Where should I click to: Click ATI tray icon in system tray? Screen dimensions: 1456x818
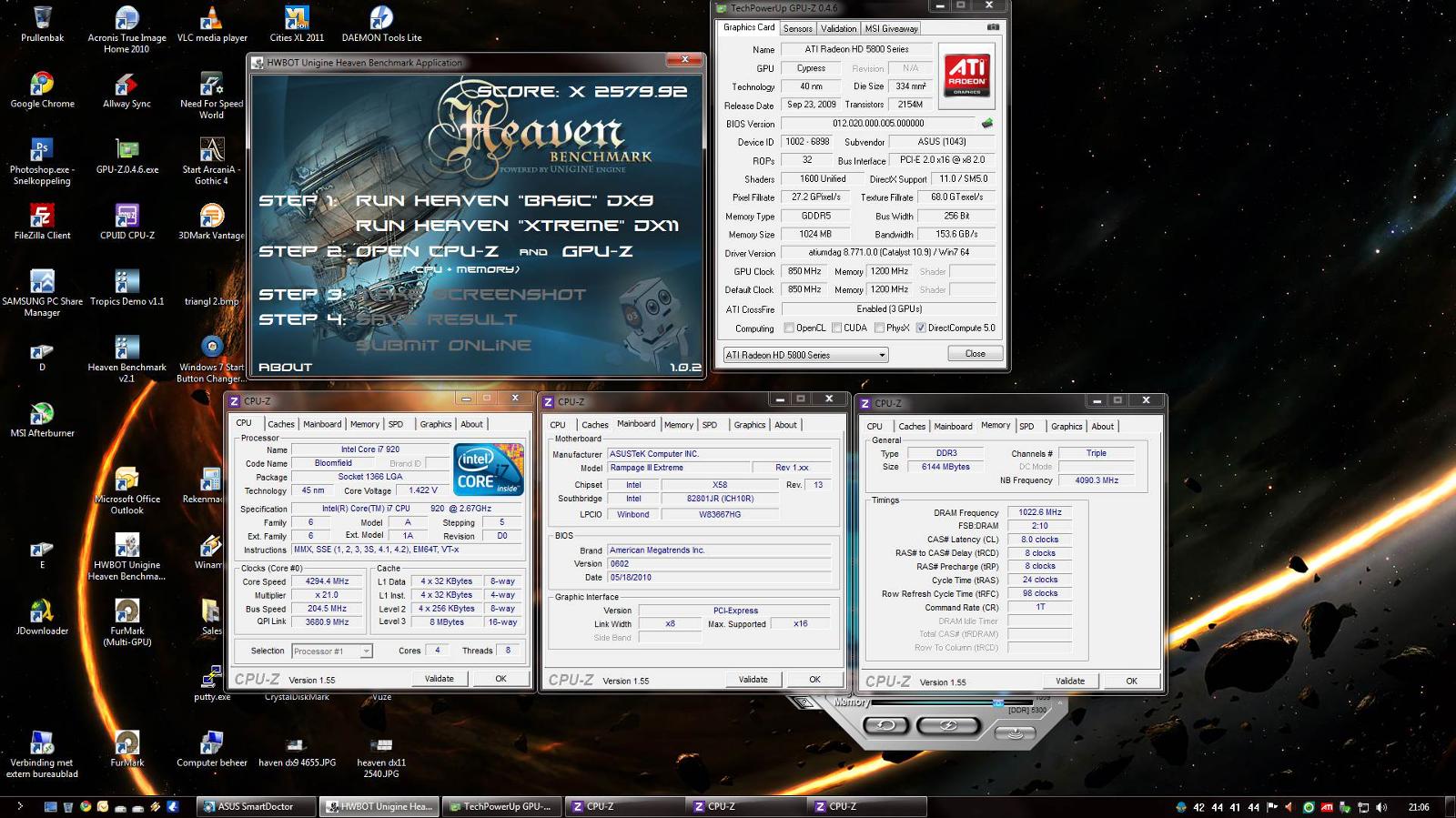click(x=1327, y=807)
